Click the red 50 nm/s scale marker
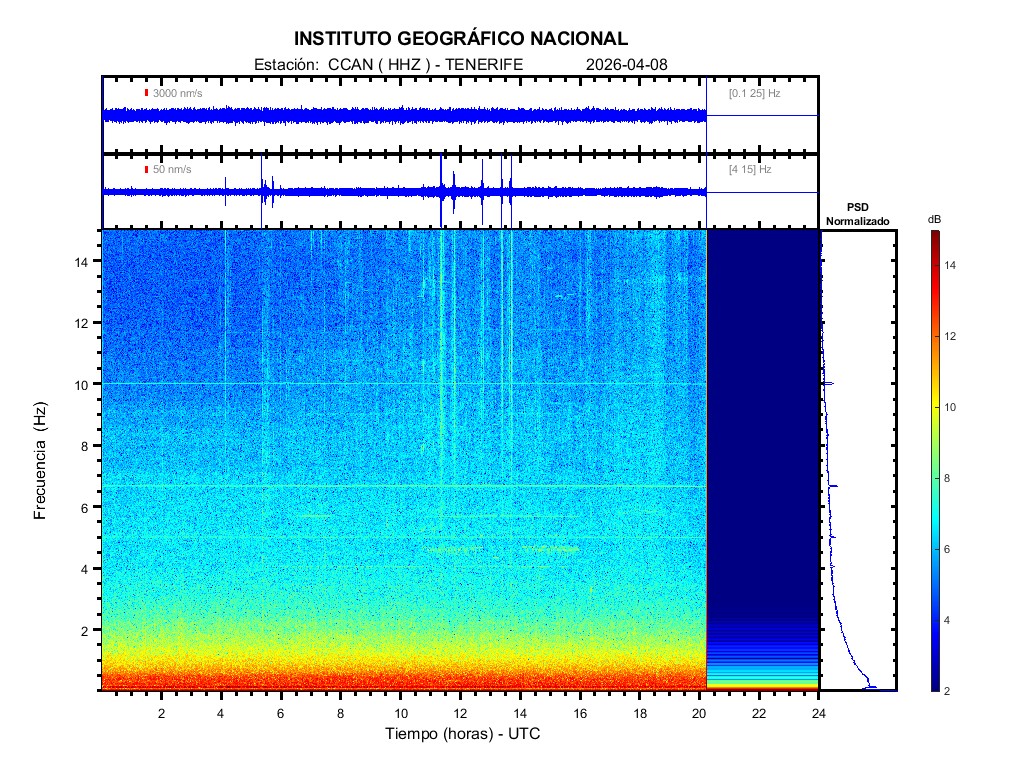This screenshot has width=1024, height=768. coord(147,170)
